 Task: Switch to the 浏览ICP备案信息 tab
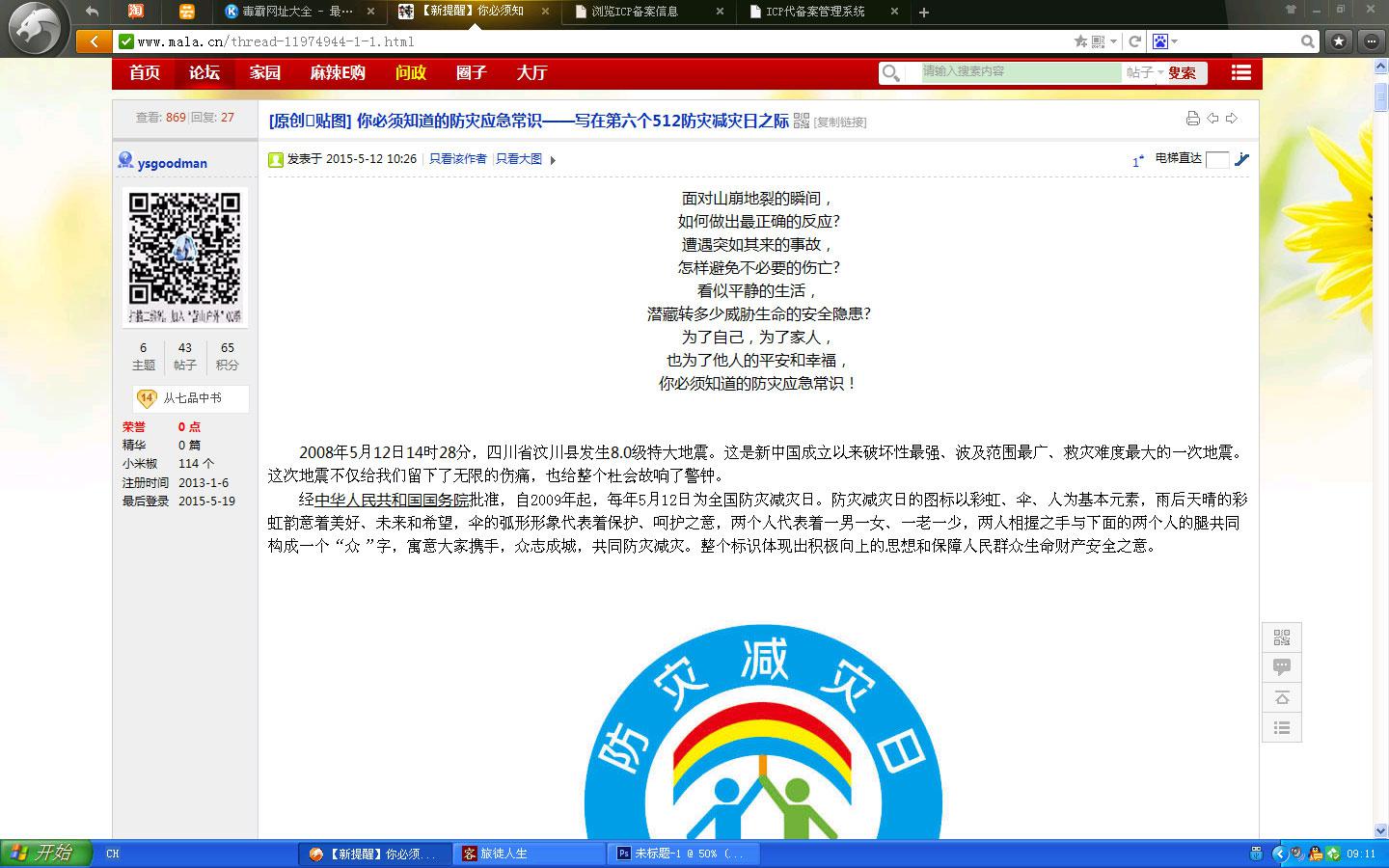pos(649,12)
